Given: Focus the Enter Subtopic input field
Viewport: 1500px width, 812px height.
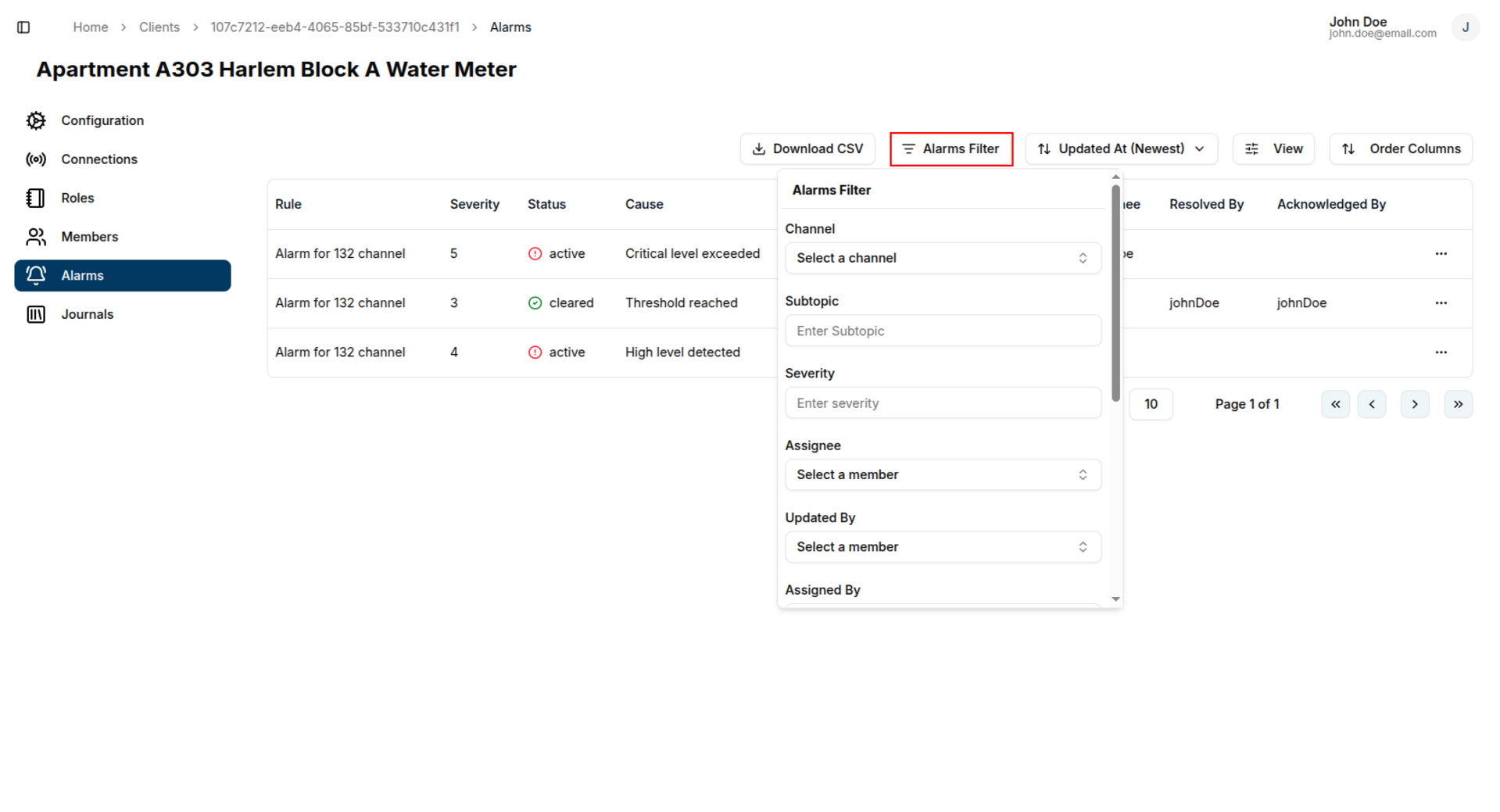Looking at the screenshot, I should point(943,331).
